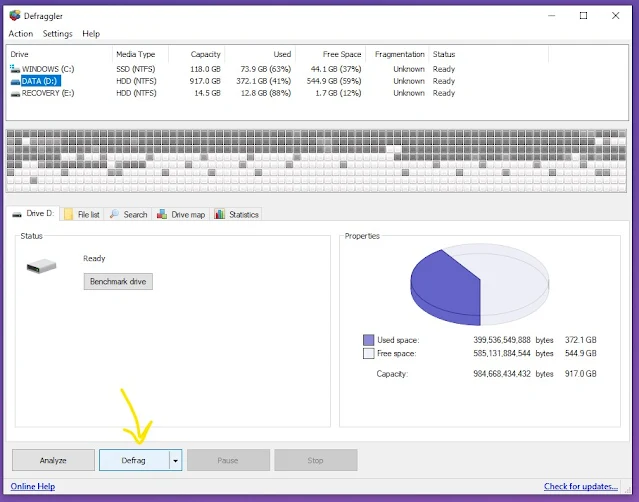
Task: Sort by the Fragmentation column header
Action: 397,54
